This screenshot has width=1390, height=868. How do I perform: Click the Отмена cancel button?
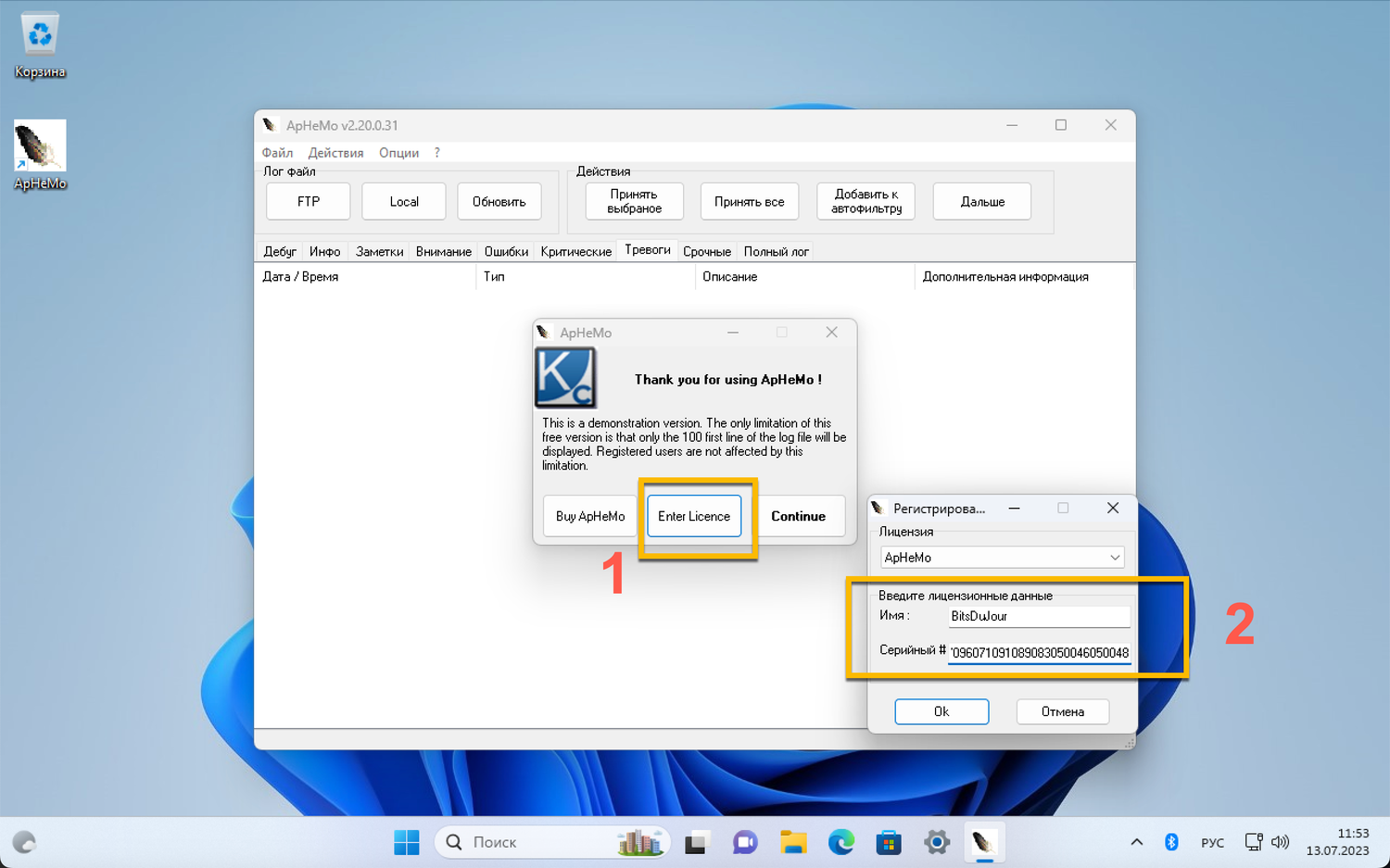(1063, 711)
